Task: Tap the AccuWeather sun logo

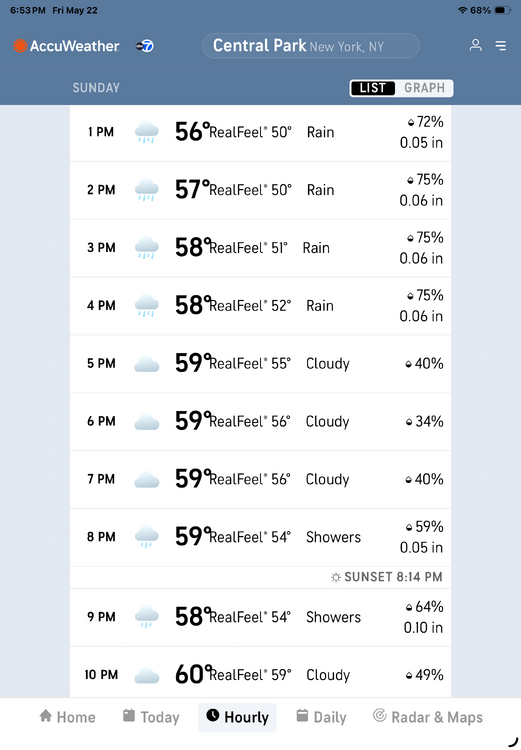Action: point(20,46)
